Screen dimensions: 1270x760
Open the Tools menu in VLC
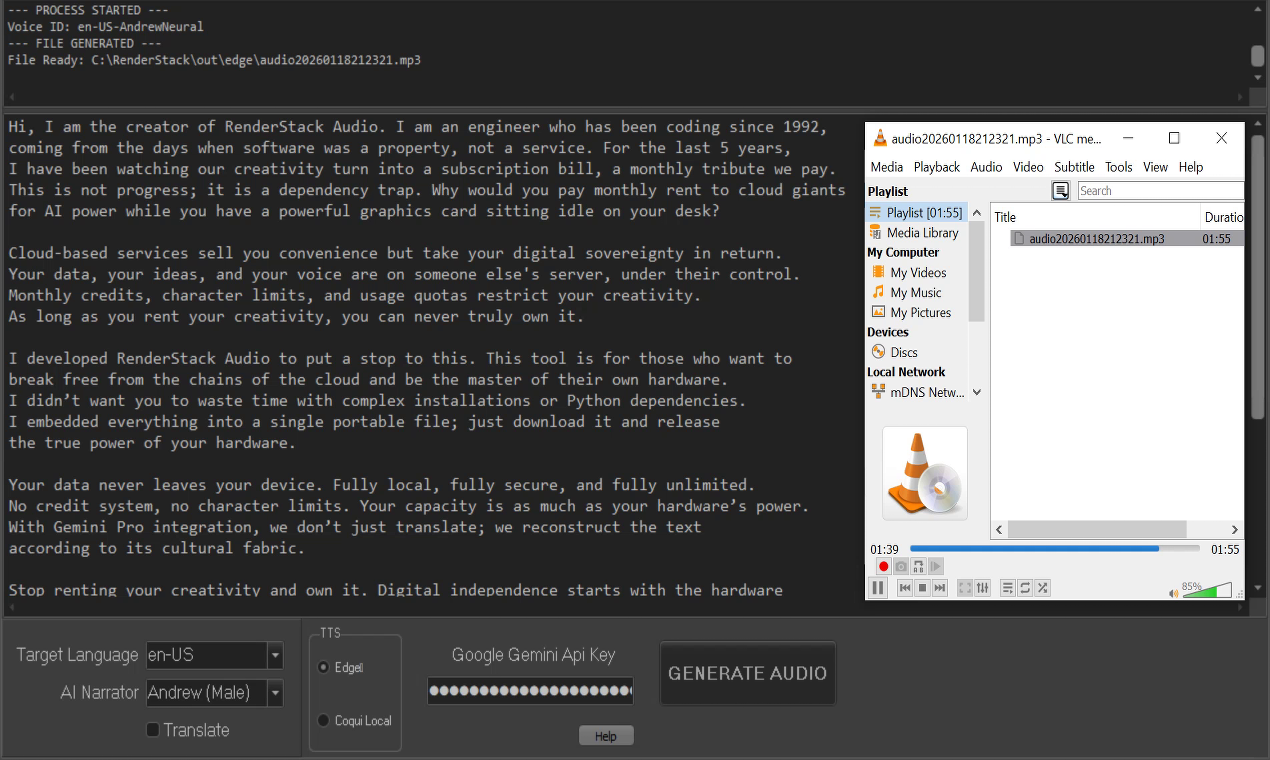(1118, 167)
